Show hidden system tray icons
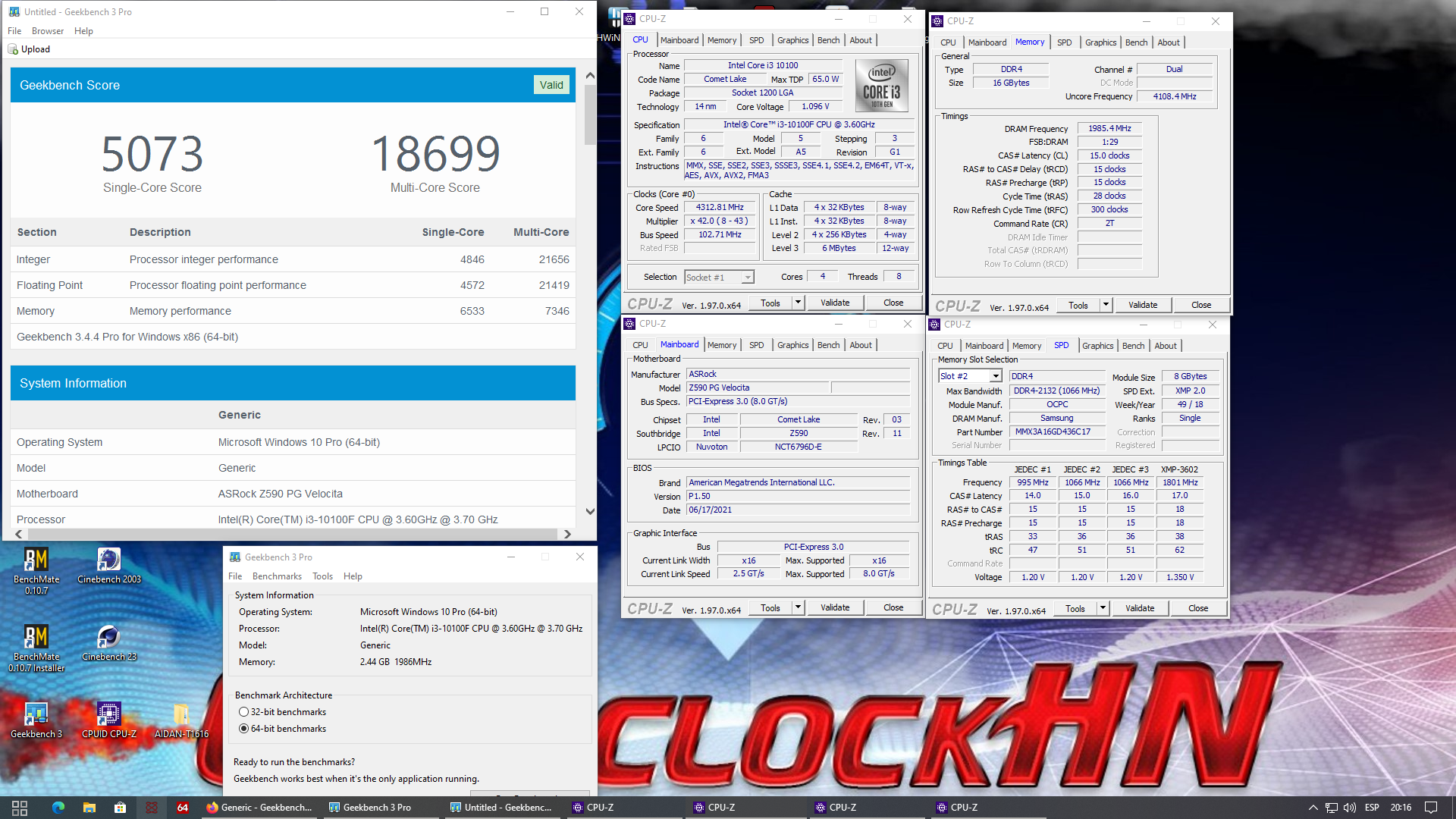Image resolution: width=1456 pixels, height=819 pixels. pos(1313,808)
